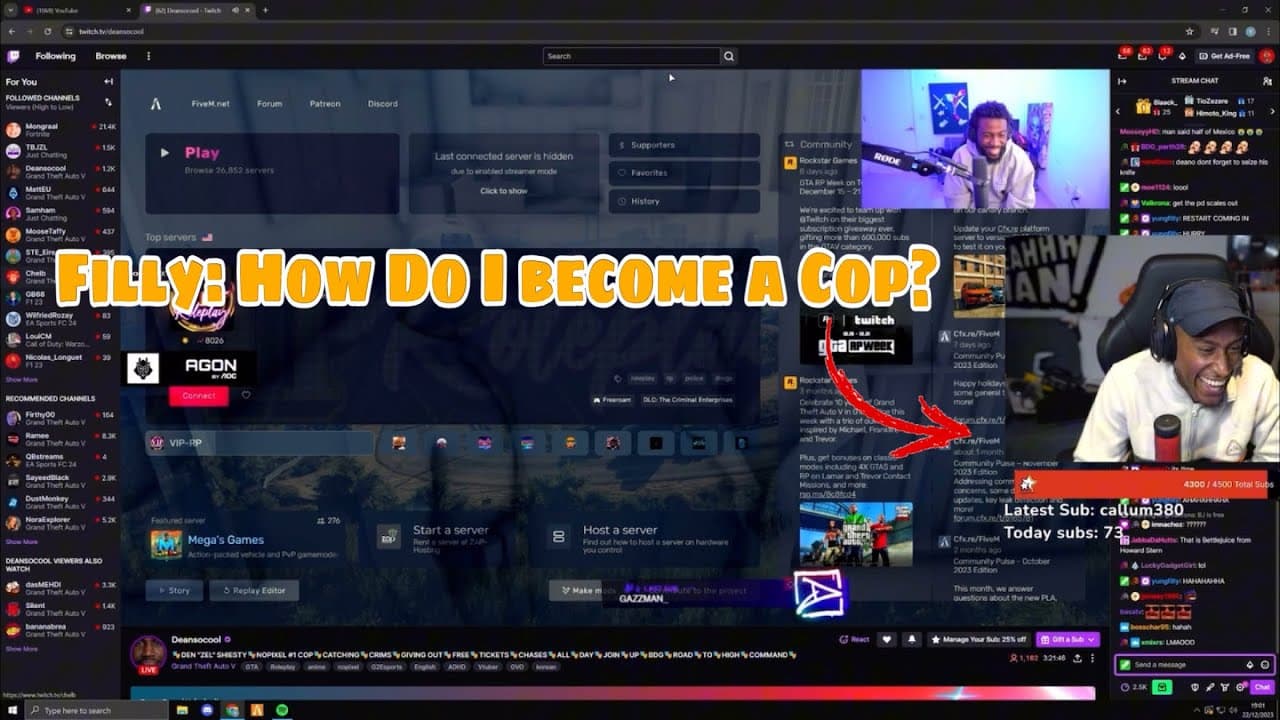Change followed channels sort order

pos(108,102)
